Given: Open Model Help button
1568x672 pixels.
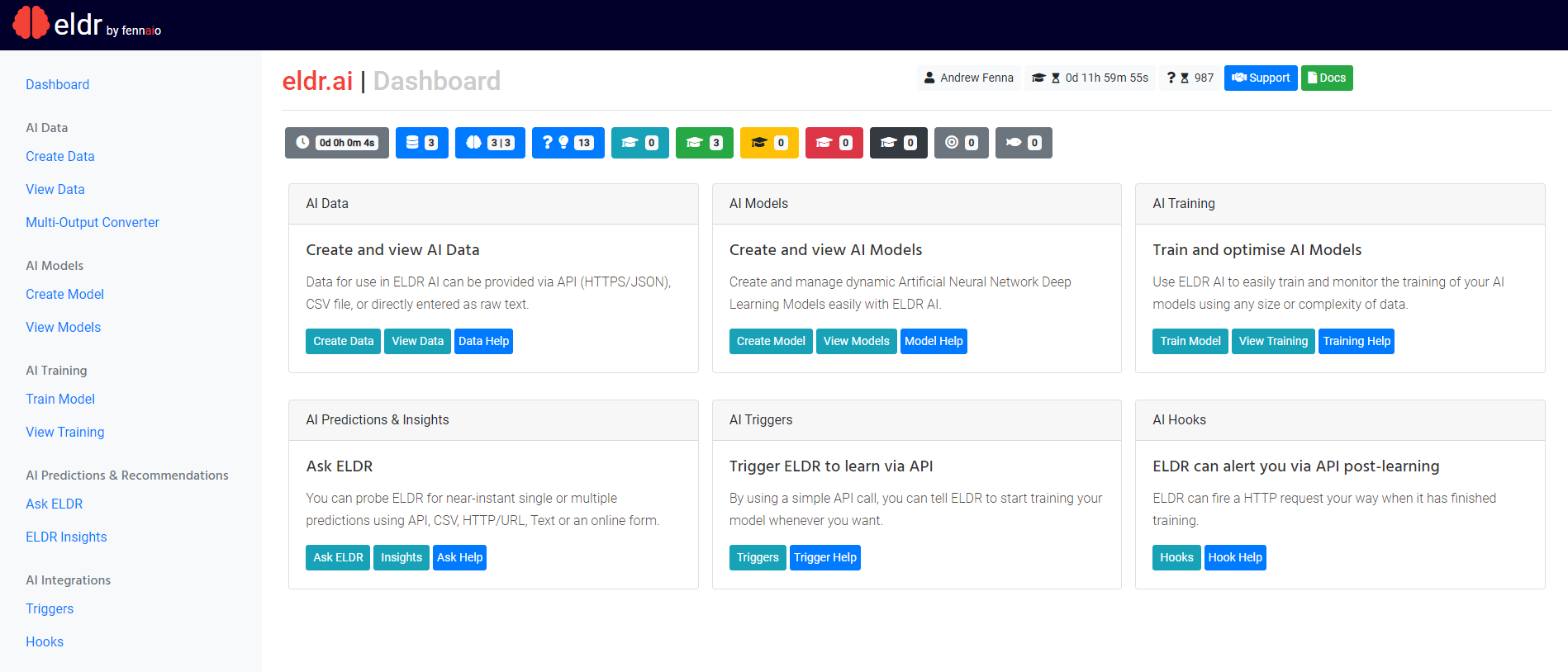Looking at the screenshot, I should (934, 341).
